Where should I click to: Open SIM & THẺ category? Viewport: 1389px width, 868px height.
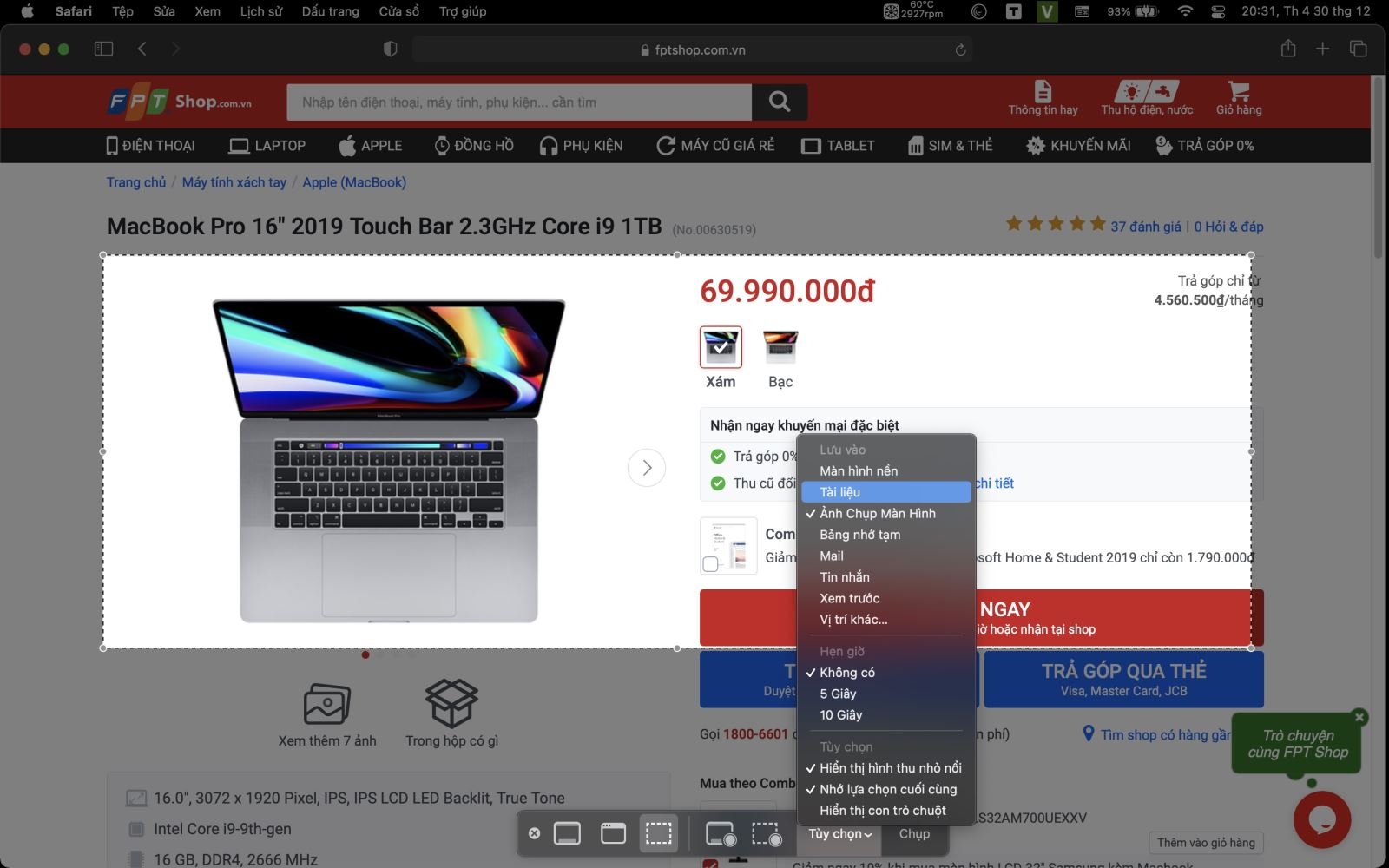950,146
